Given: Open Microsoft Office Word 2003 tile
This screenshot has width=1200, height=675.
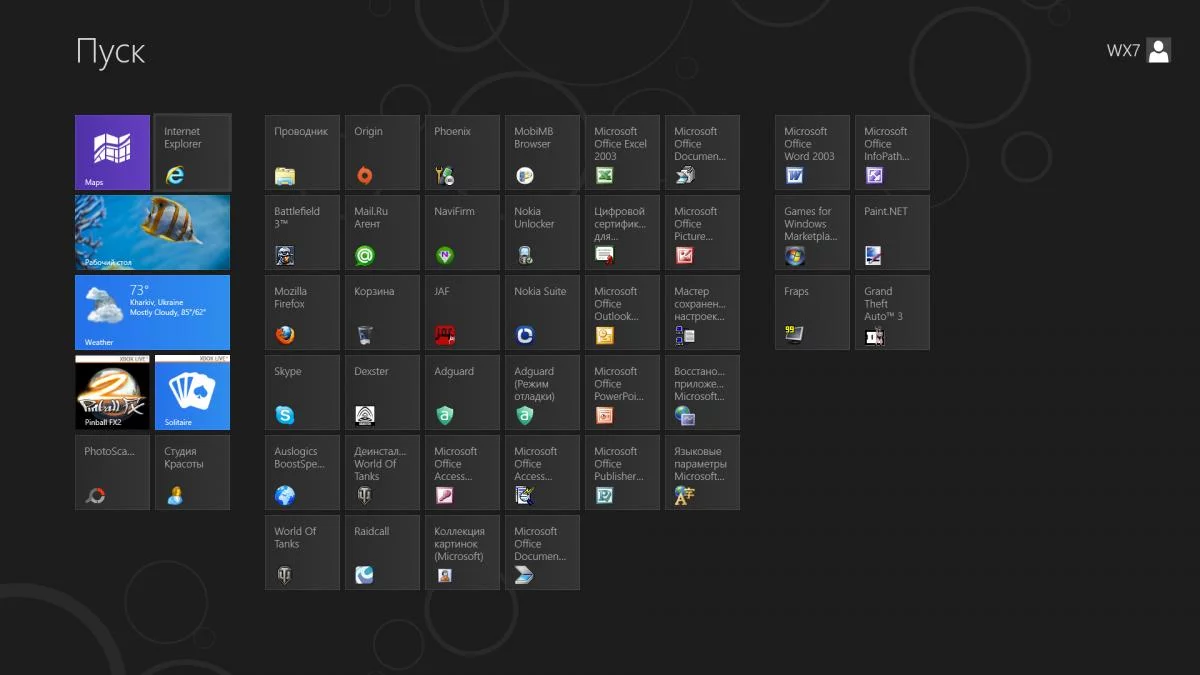Looking at the screenshot, I should tap(812, 152).
